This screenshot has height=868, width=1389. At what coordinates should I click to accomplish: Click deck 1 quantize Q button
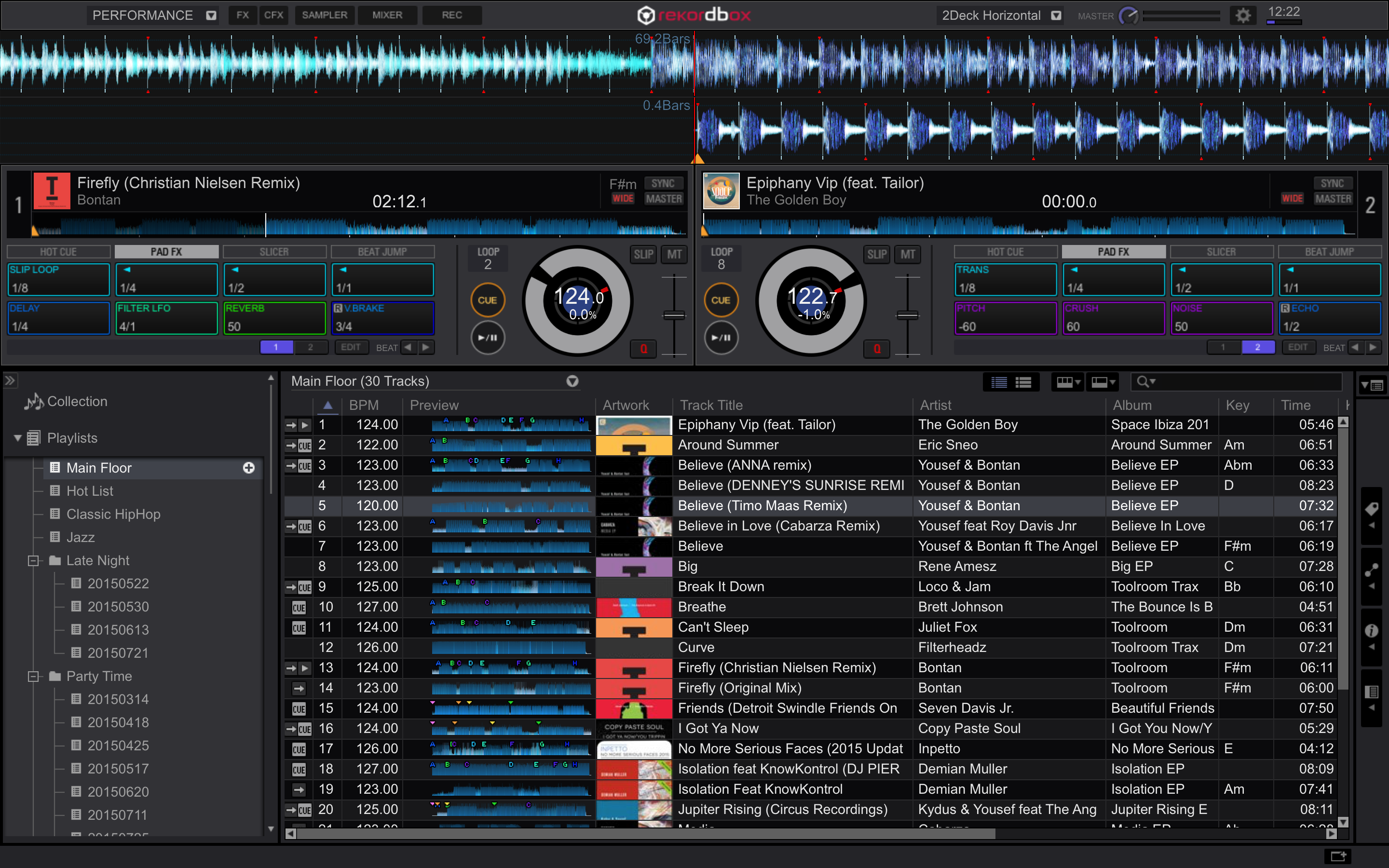(x=643, y=349)
